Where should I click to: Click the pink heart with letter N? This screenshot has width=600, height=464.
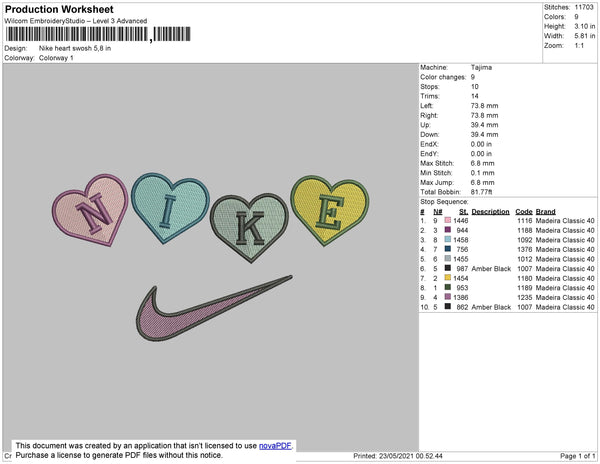[x=91, y=210]
